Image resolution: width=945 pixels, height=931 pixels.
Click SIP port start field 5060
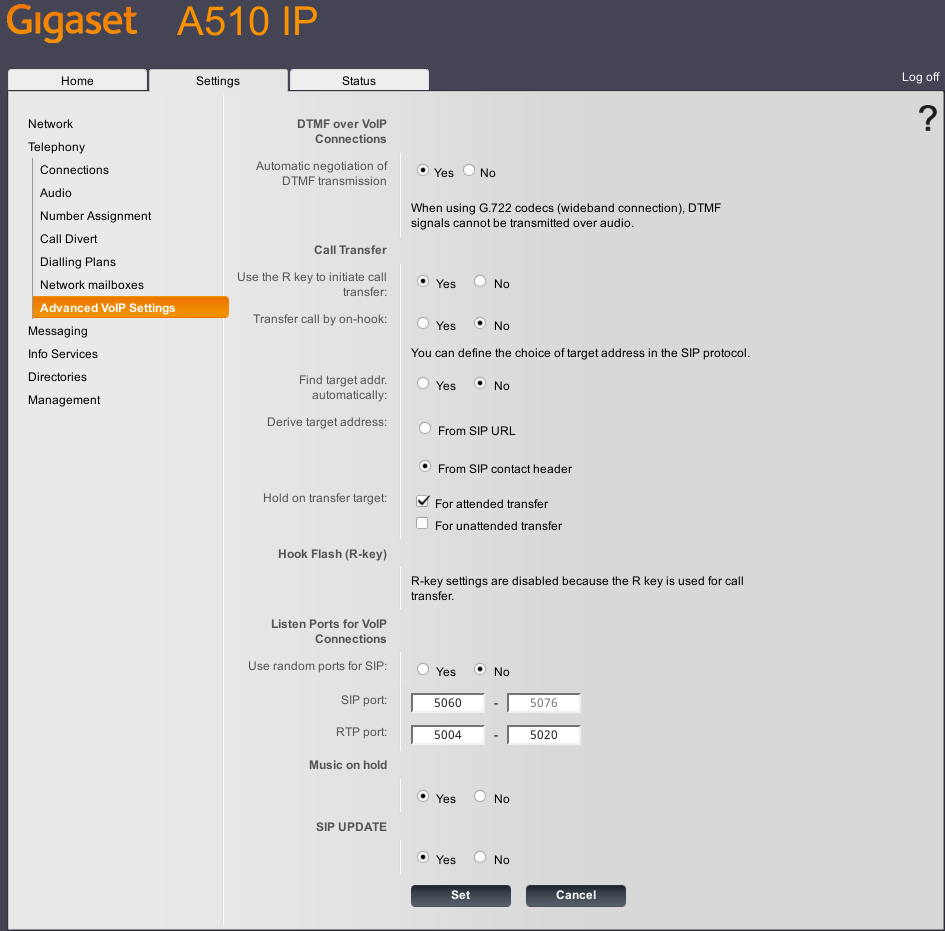click(x=448, y=703)
